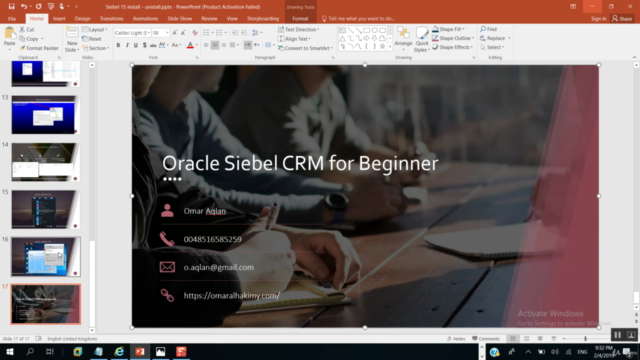Screen dimensions: 640x360
Task: Expand the Layout dropdown
Action: [x=94, y=29]
